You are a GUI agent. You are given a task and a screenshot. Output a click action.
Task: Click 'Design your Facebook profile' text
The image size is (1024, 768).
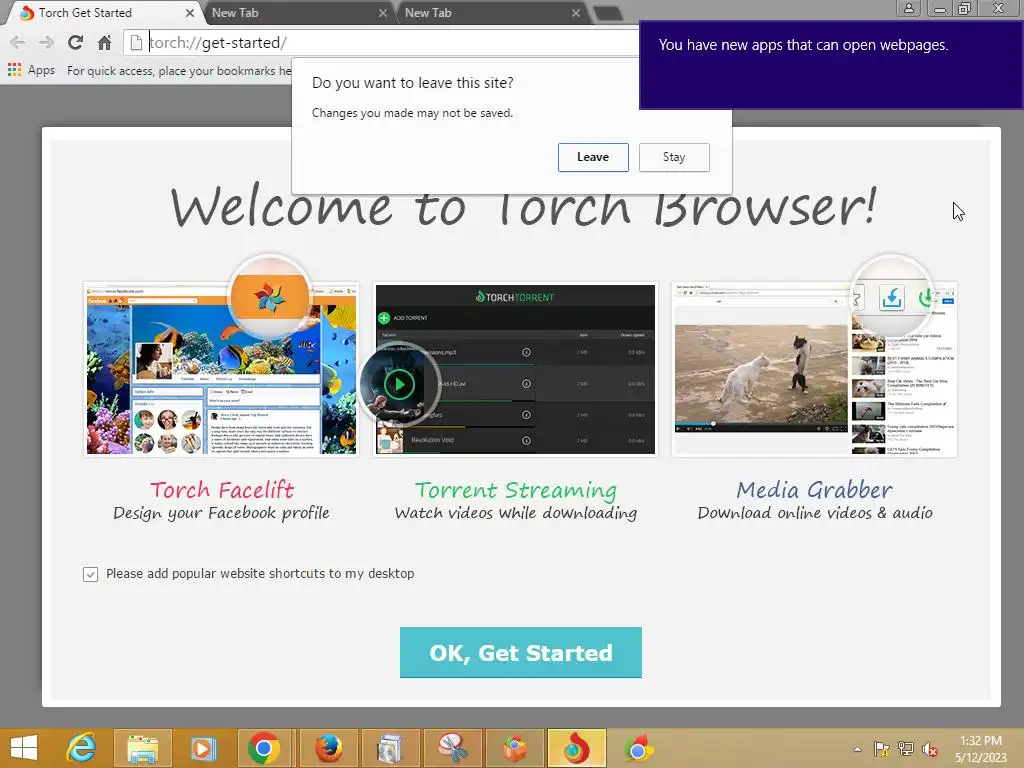click(x=221, y=513)
